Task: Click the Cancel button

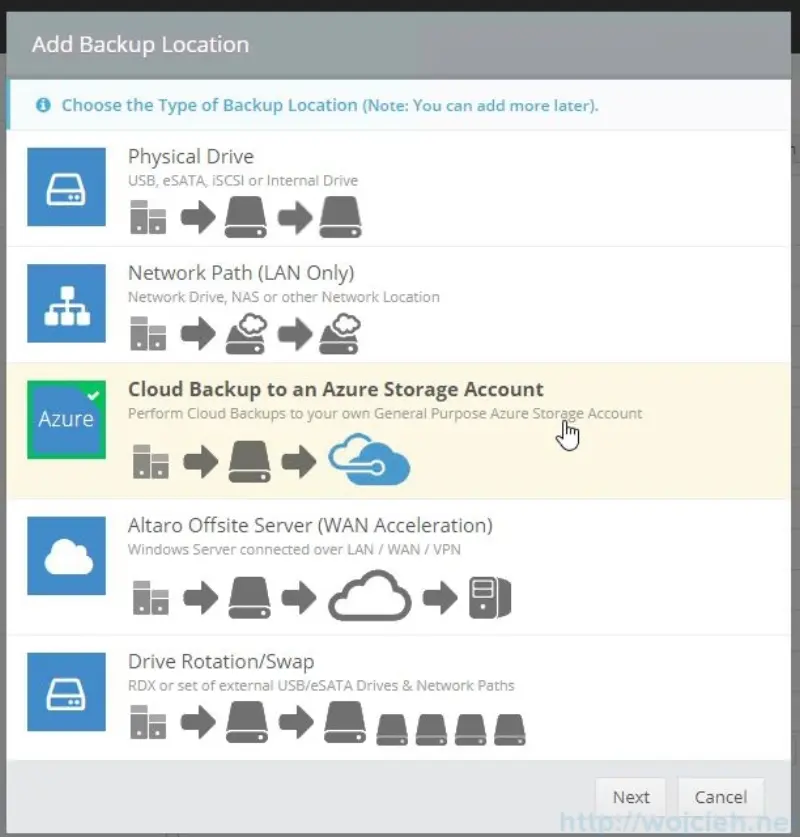Action: [x=721, y=797]
